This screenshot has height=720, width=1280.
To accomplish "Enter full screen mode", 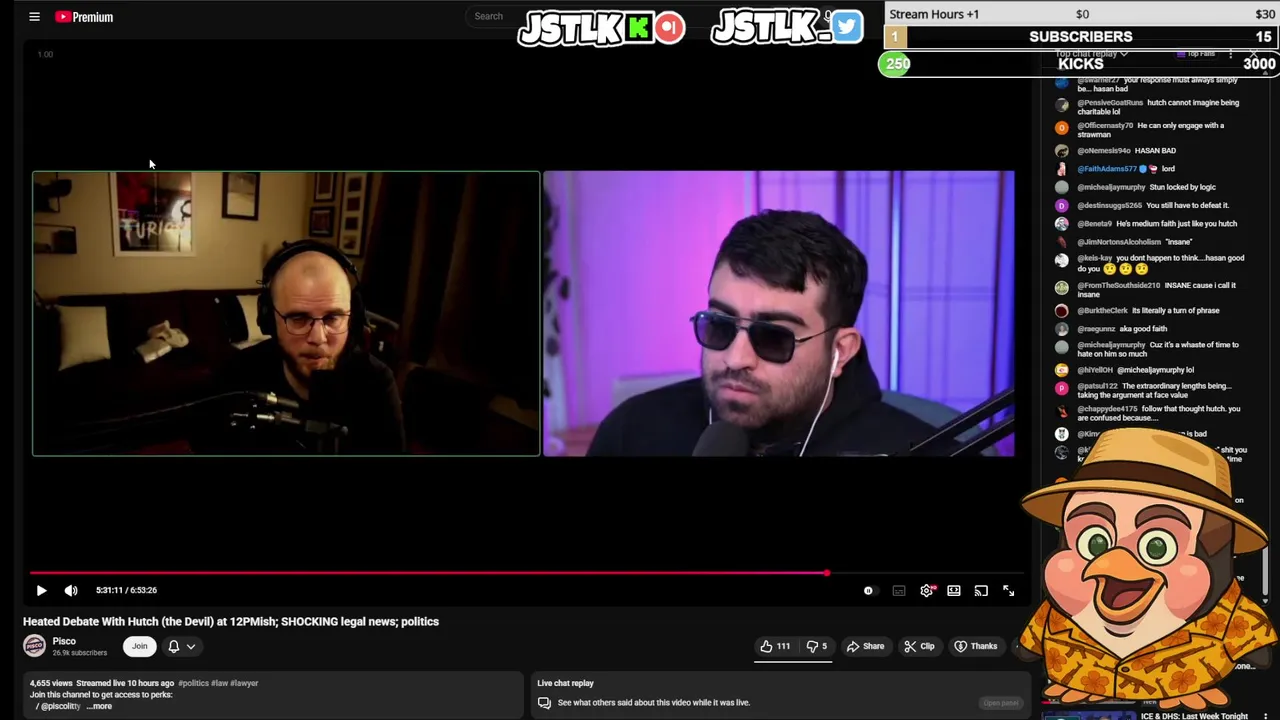I will click(1008, 591).
